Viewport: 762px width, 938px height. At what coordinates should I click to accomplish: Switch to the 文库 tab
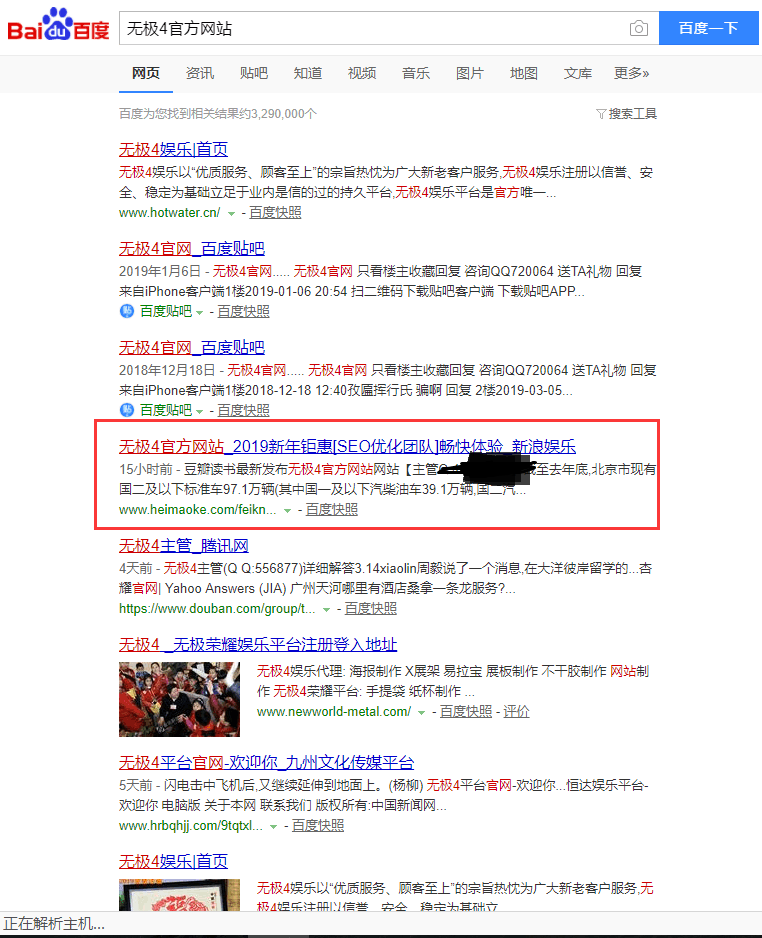pyautogui.click(x=578, y=74)
